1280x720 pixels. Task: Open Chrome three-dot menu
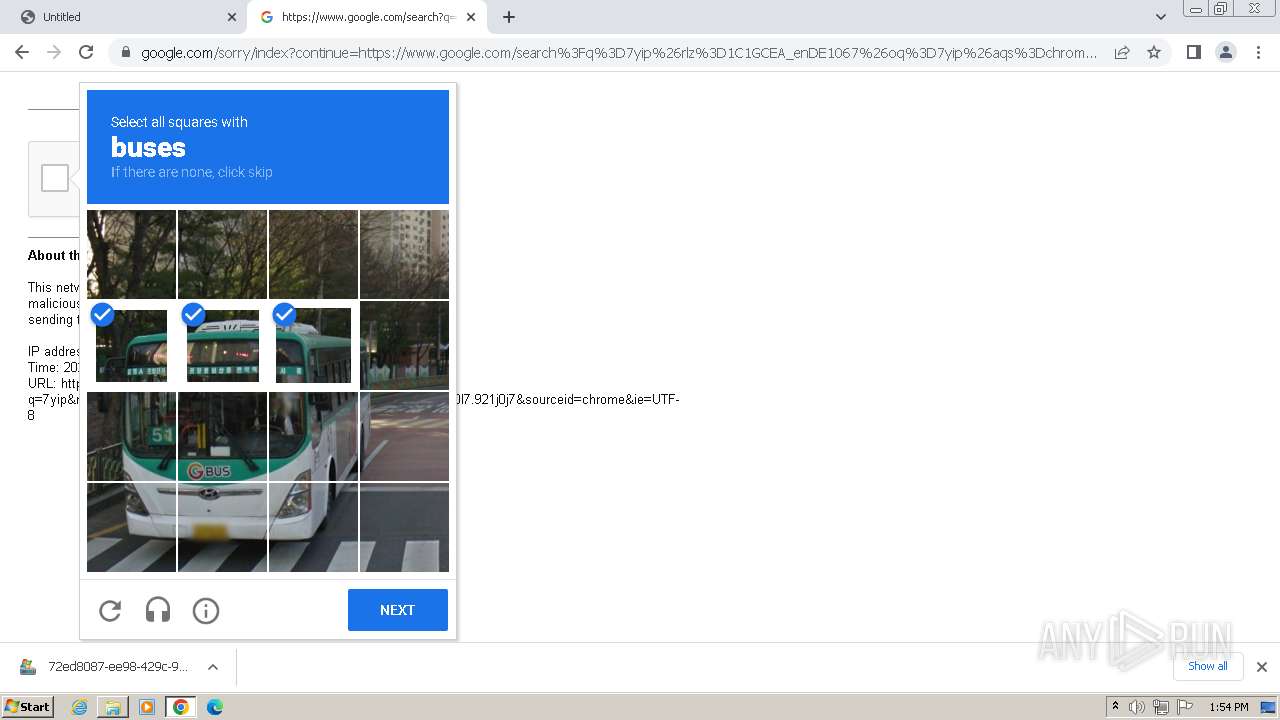1258,52
